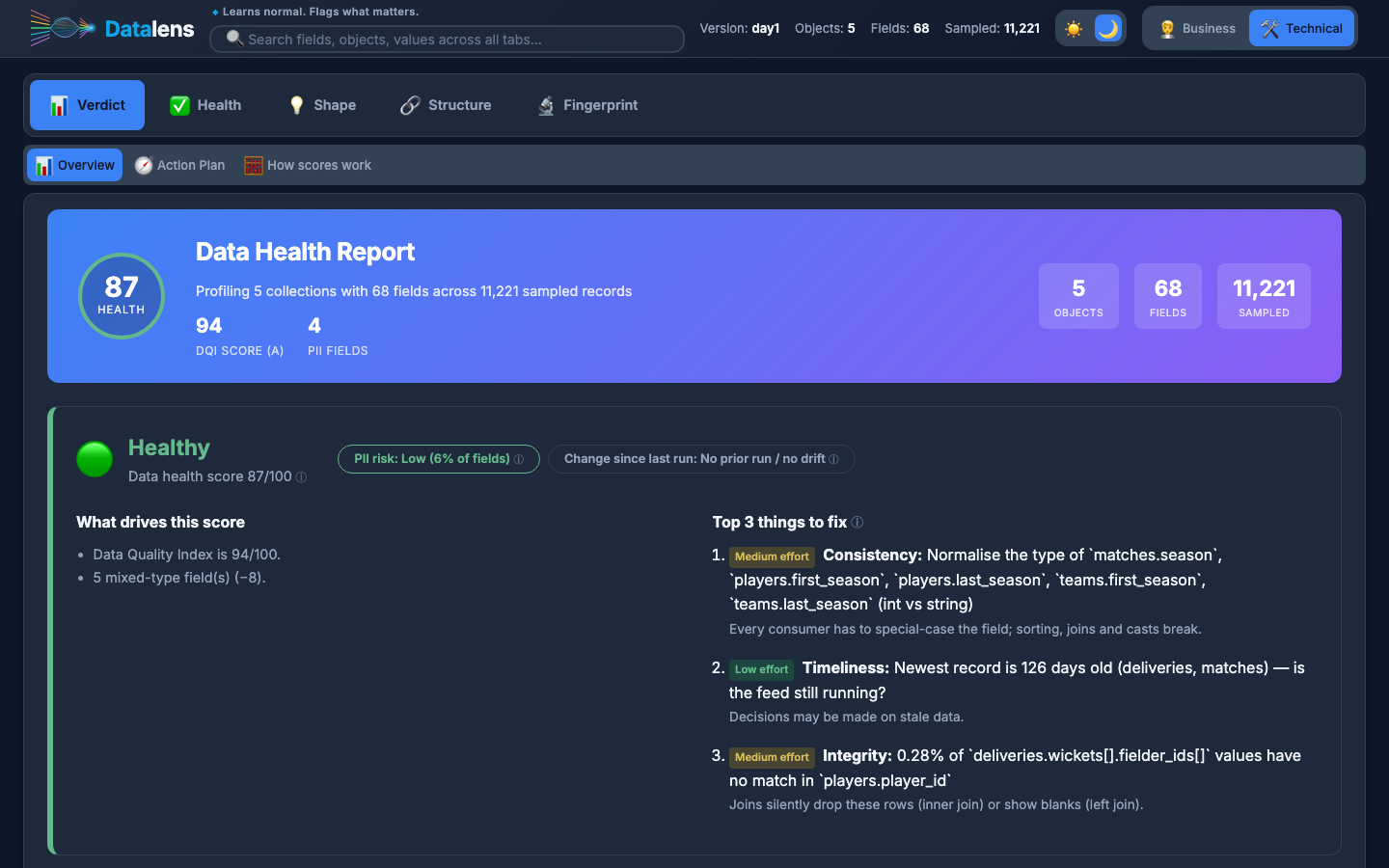The height and width of the screenshot is (868, 1389).
Task: Click the Timeliness fix item heading
Action: [x=846, y=668]
